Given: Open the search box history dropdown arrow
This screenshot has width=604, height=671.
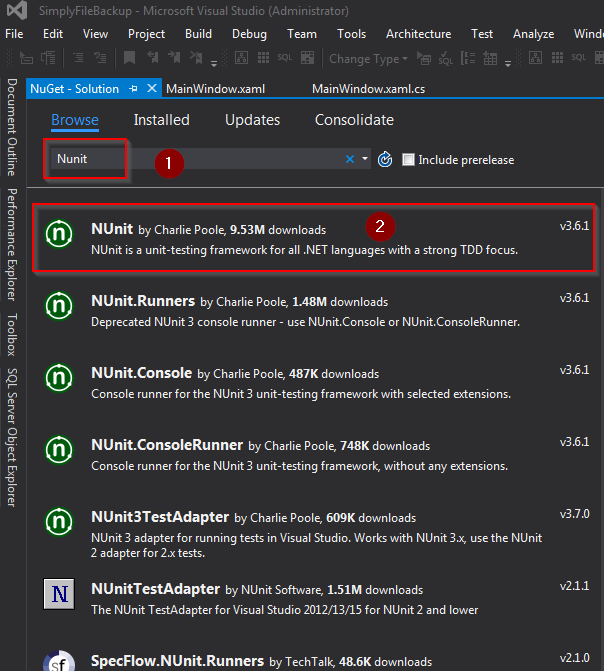Looking at the screenshot, I should [x=365, y=159].
